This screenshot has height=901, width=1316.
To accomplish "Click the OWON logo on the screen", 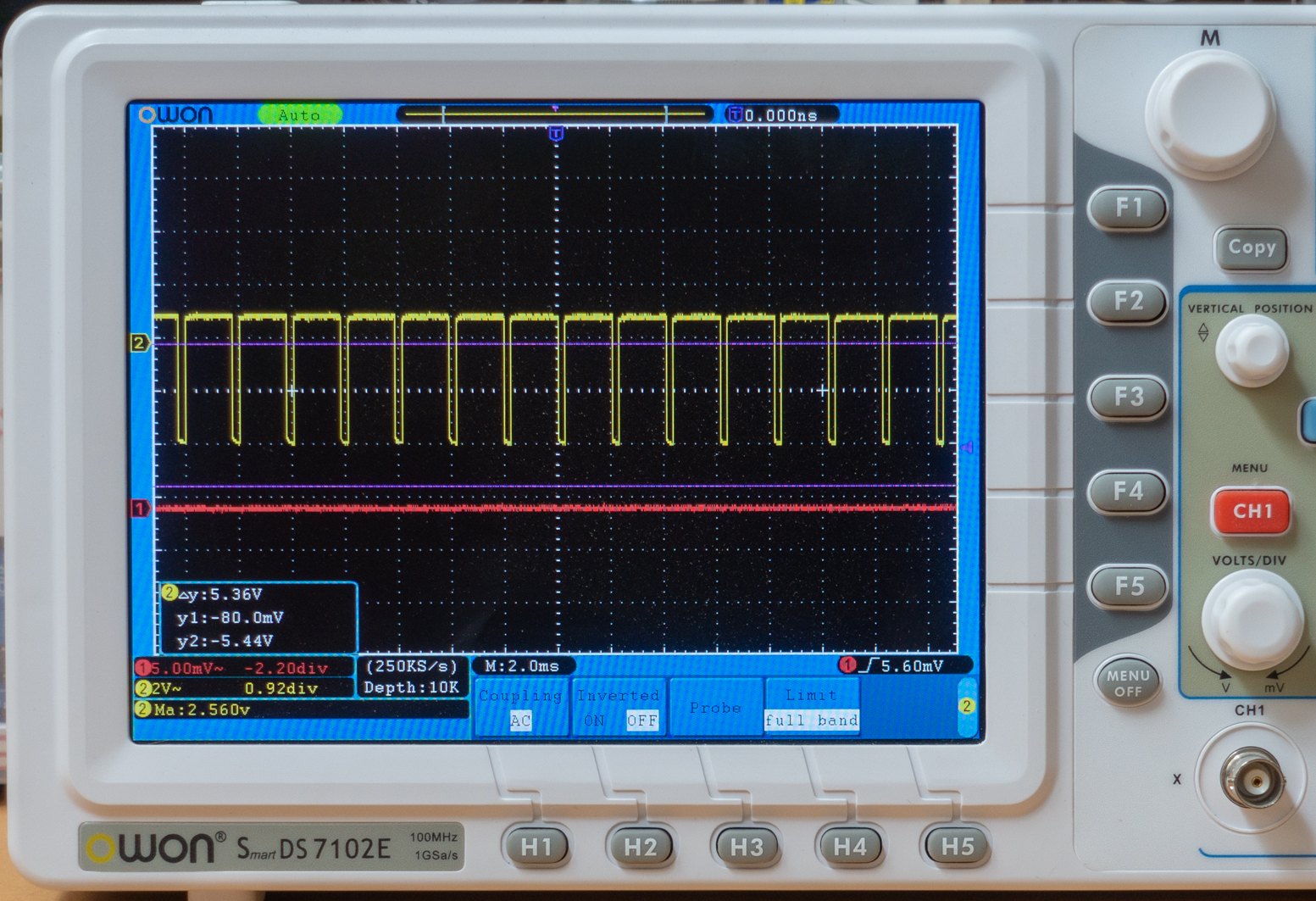I will point(176,114).
